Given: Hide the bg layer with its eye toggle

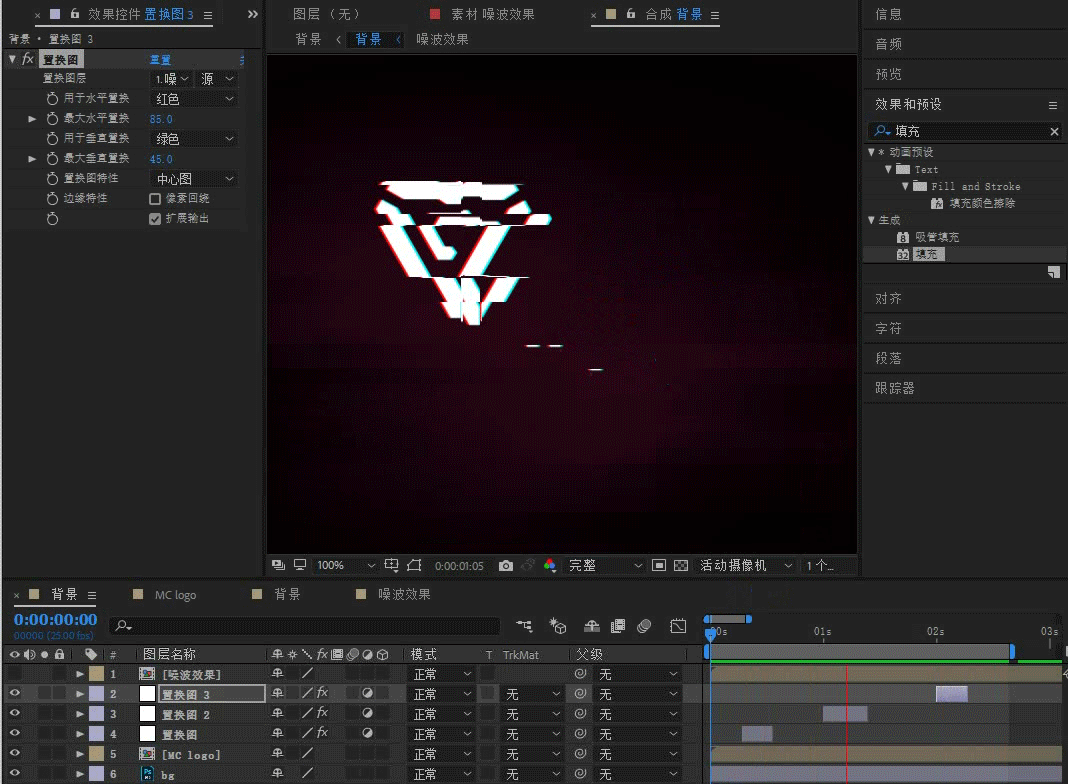Looking at the screenshot, I should tap(12, 774).
